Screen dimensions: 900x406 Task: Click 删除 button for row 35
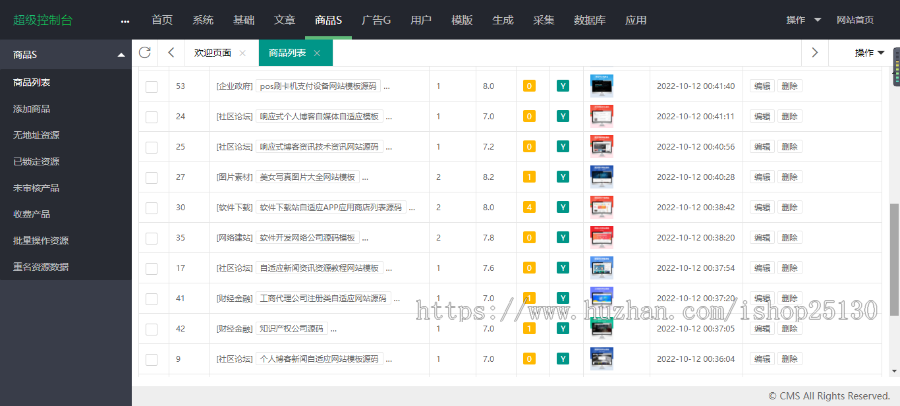[x=789, y=237]
